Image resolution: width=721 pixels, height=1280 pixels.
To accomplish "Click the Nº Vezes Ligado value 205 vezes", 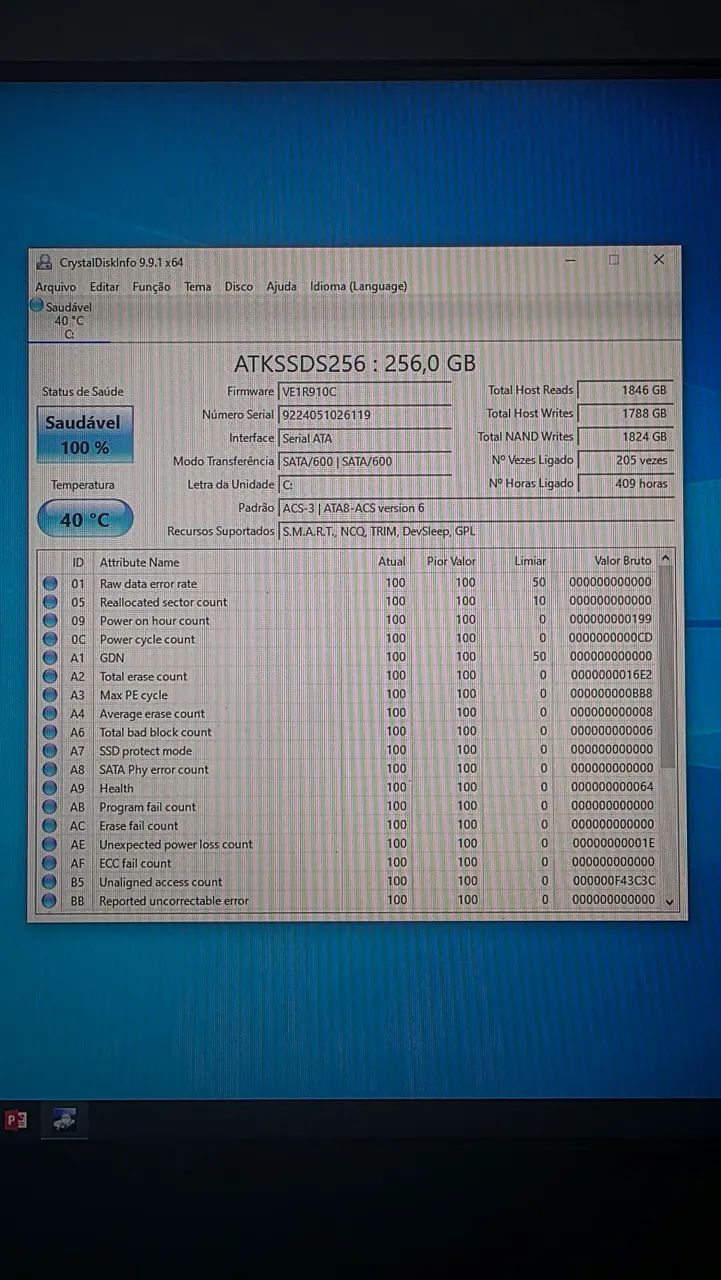I will click(x=626, y=460).
